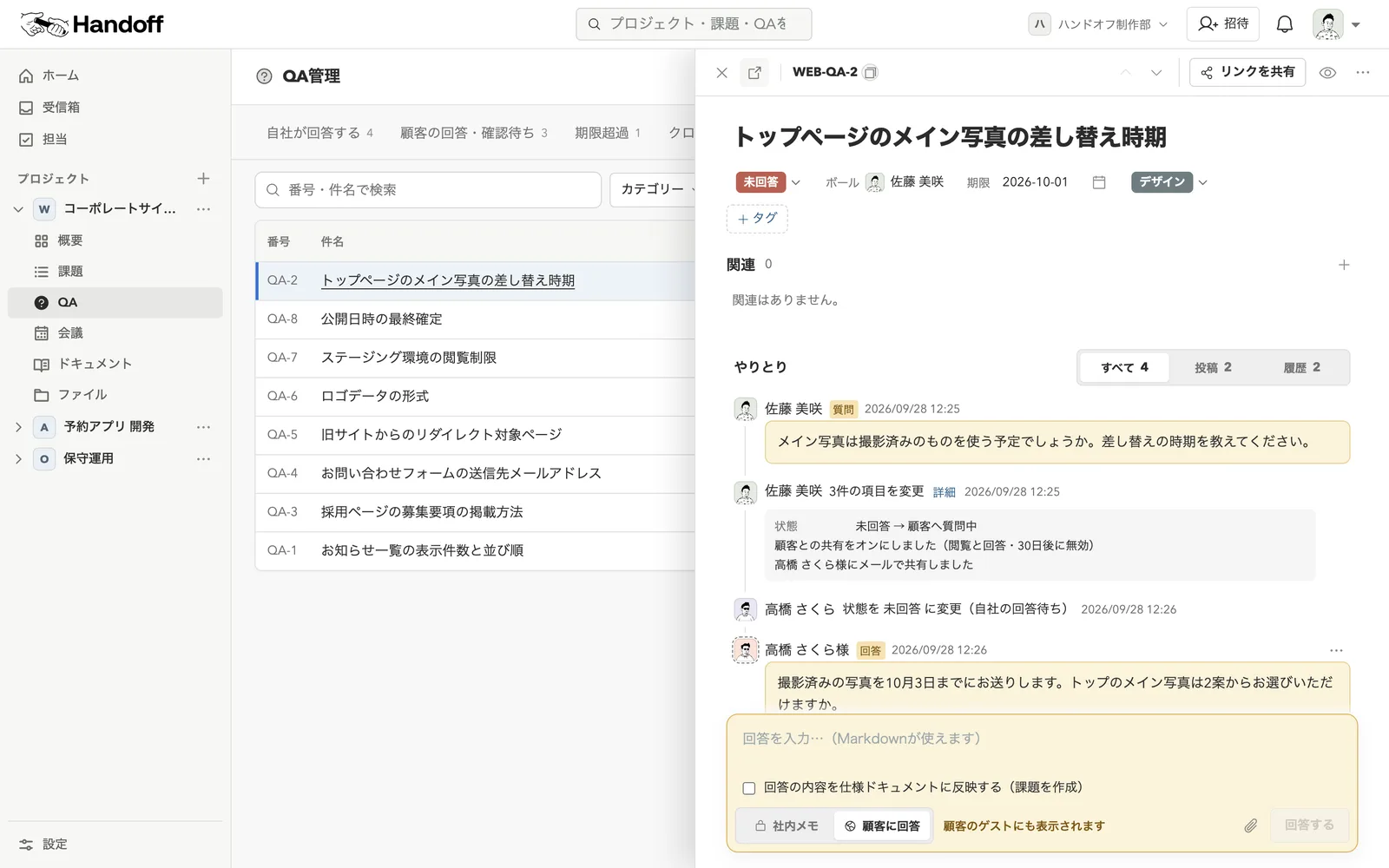
Task: Open the user avatar menu
Action: click(1336, 24)
